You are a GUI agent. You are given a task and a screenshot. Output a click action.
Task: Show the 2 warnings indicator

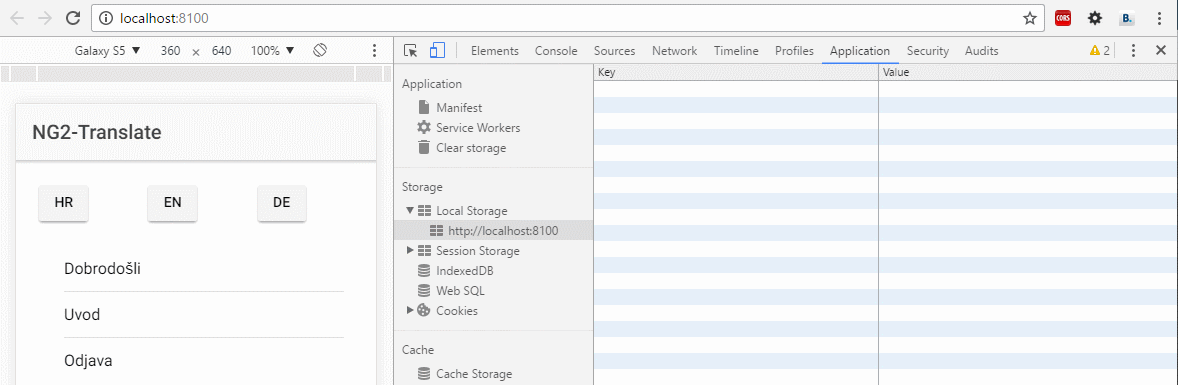(1099, 51)
